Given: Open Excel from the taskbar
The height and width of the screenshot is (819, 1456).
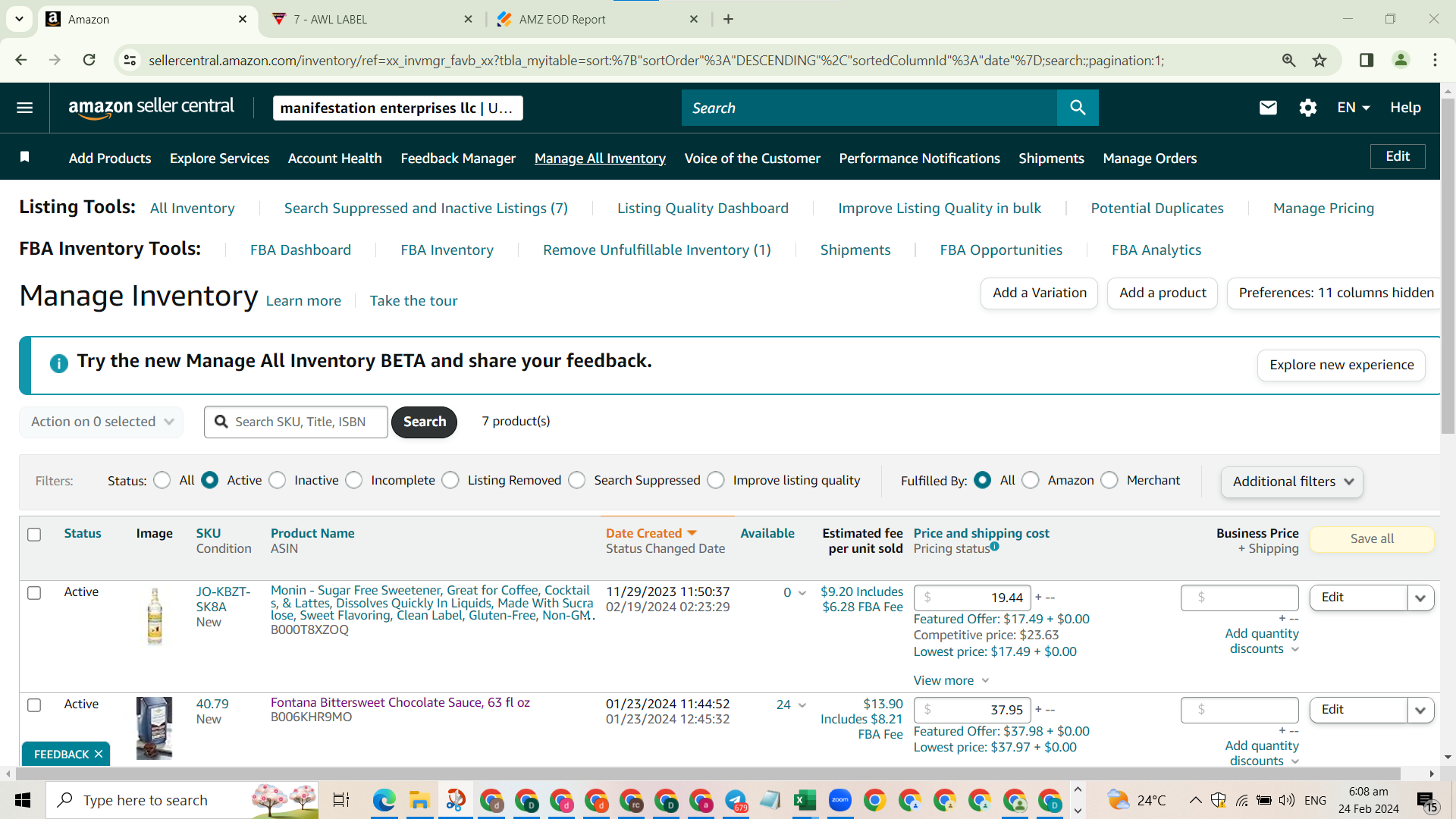Looking at the screenshot, I should (x=805, y=800).
